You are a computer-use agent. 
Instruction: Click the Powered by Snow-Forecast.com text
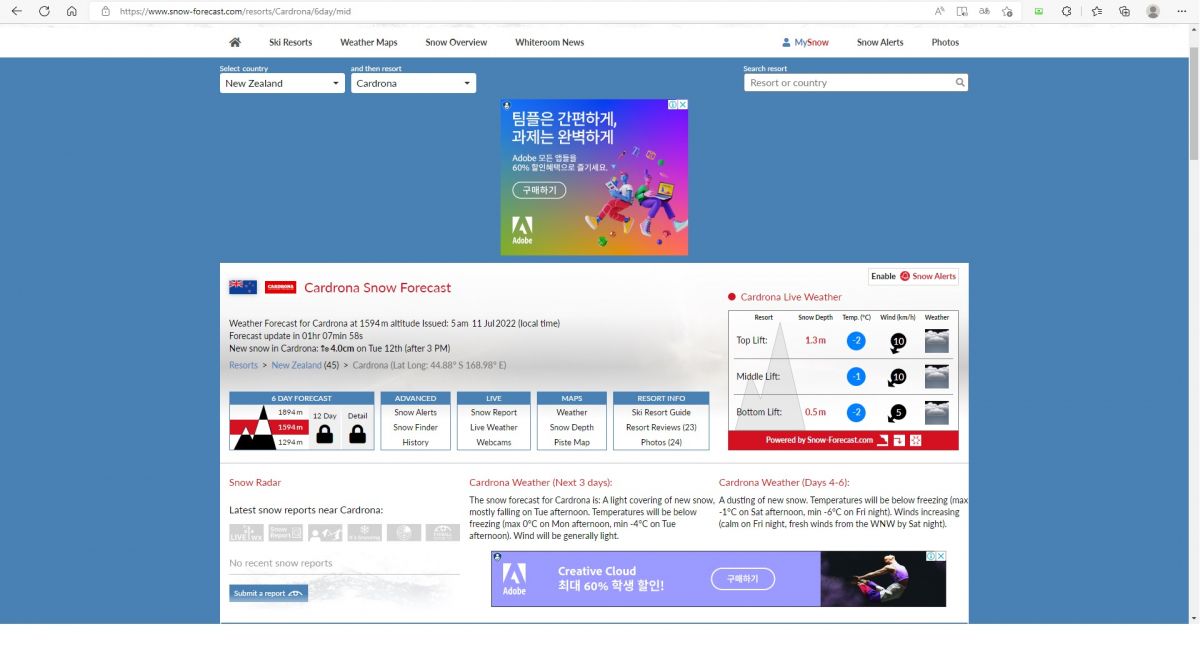(819, 440)
